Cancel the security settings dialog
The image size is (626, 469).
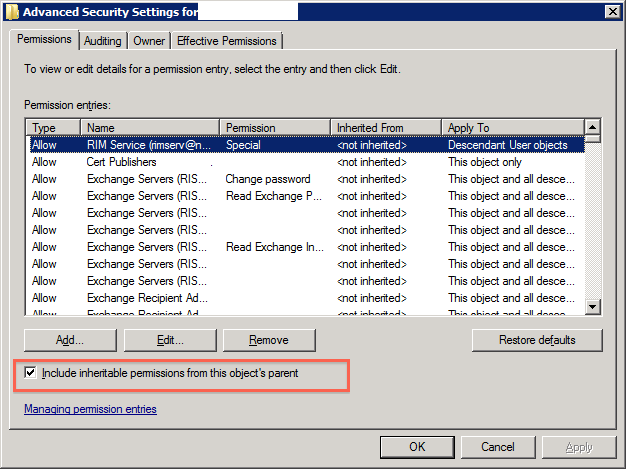[497, 446]
